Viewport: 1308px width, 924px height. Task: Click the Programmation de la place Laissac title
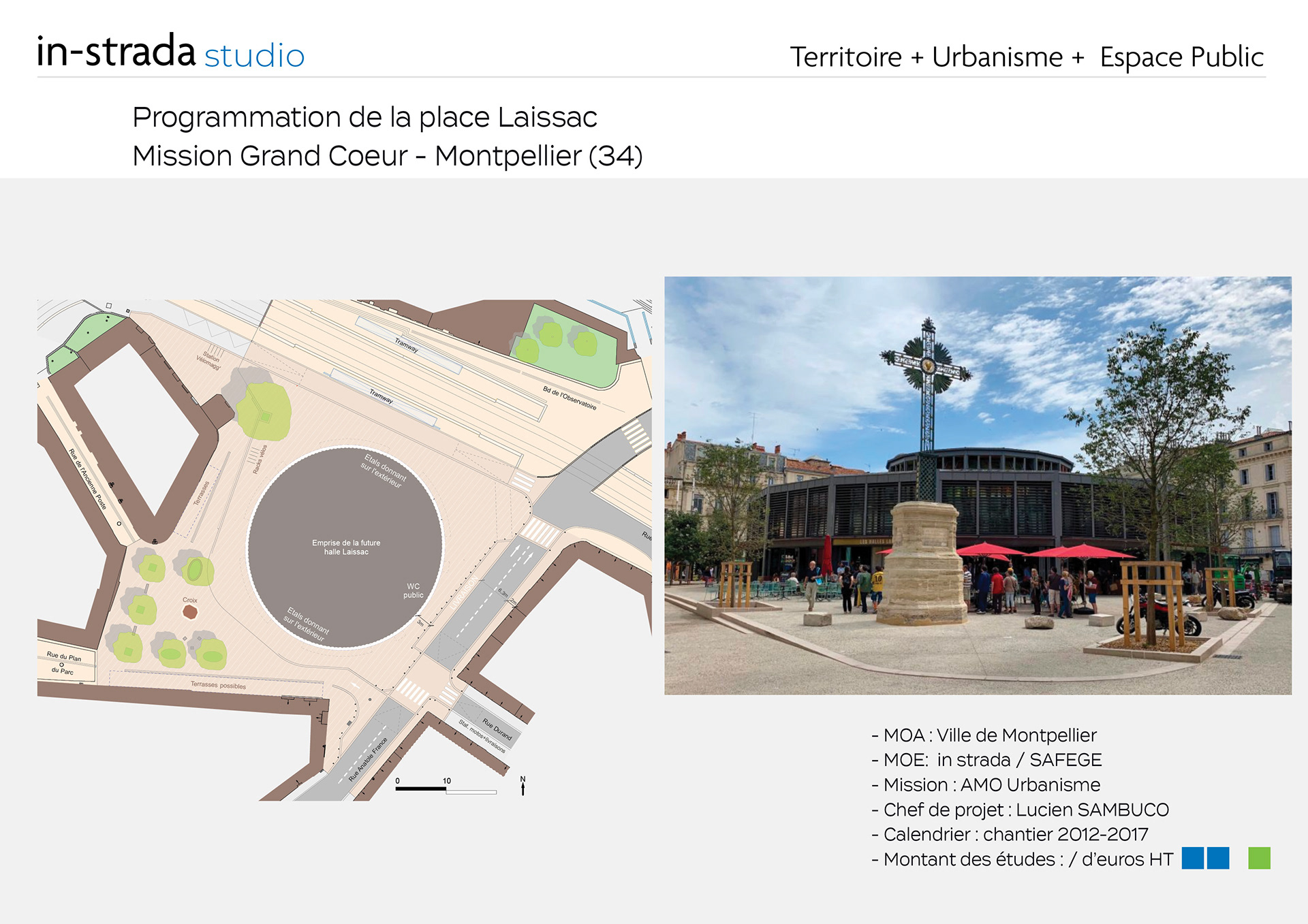click(364, 117)
